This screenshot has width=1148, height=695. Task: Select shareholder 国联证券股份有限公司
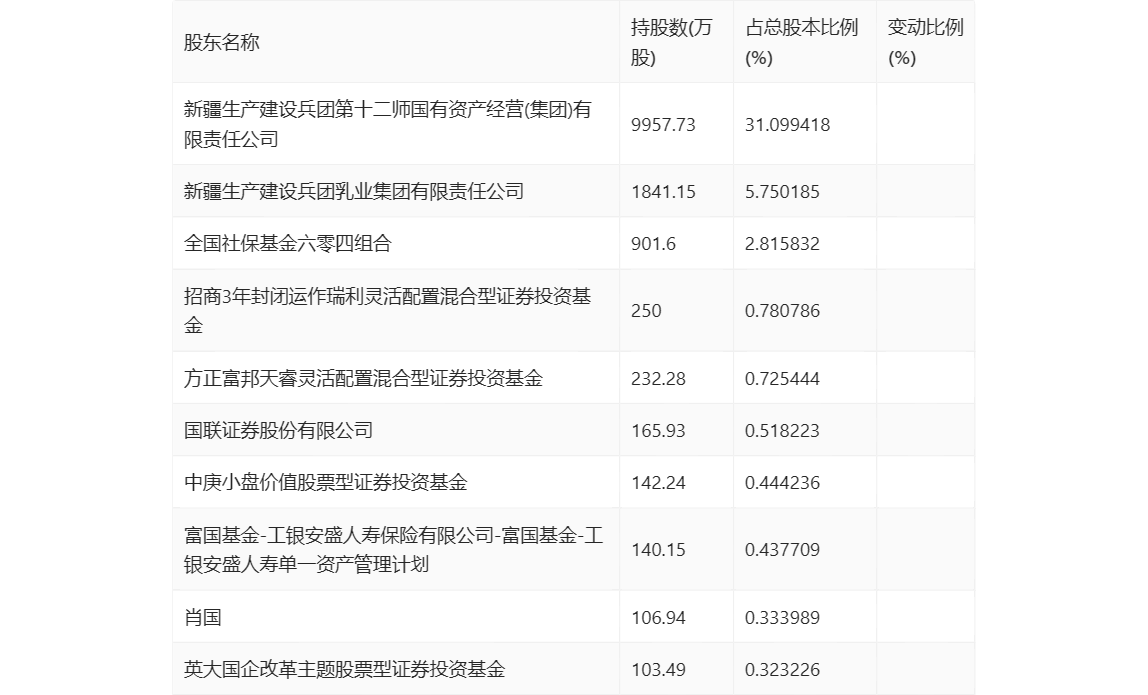coord(278,431)
